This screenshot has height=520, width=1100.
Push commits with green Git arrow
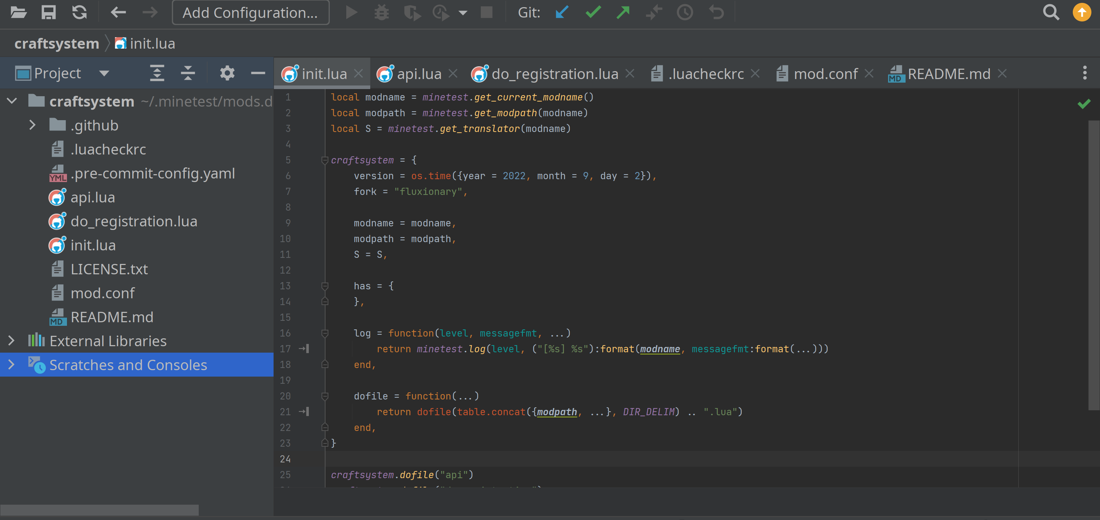623,12
